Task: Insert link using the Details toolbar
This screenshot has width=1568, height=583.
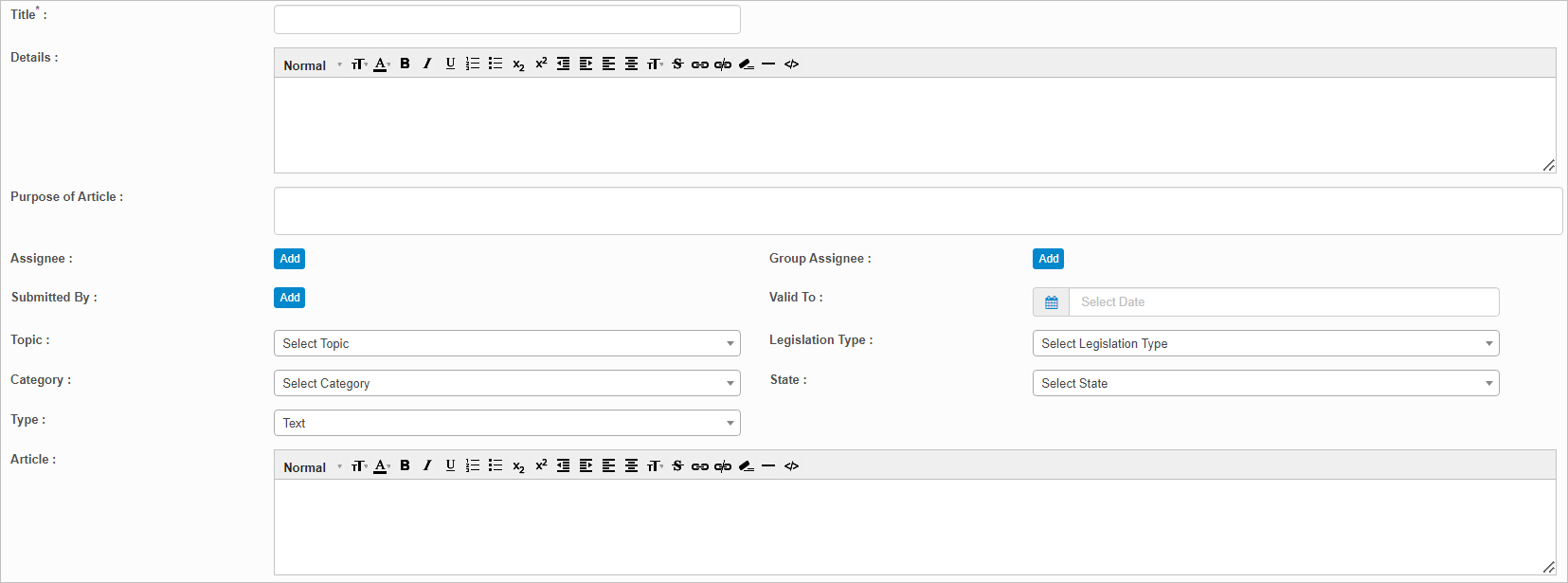Action: tap(700, 64)
